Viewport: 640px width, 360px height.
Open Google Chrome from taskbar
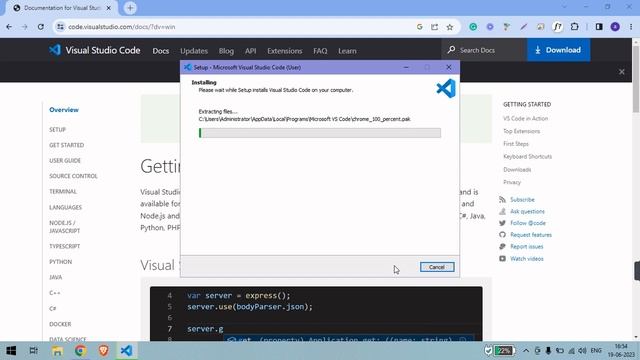(80, 351)
